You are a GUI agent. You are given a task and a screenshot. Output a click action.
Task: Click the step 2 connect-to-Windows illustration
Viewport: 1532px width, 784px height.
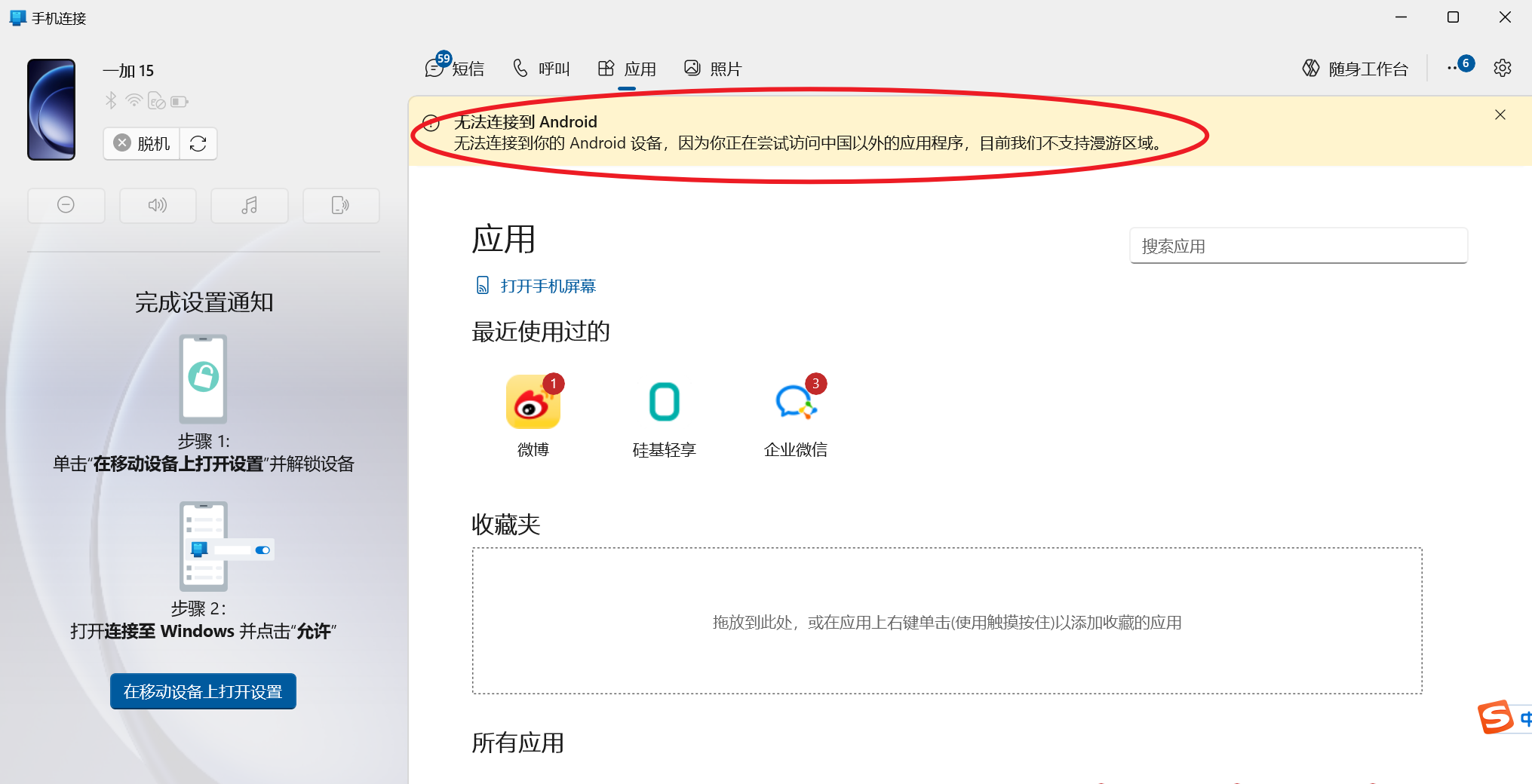coord(226,547)
